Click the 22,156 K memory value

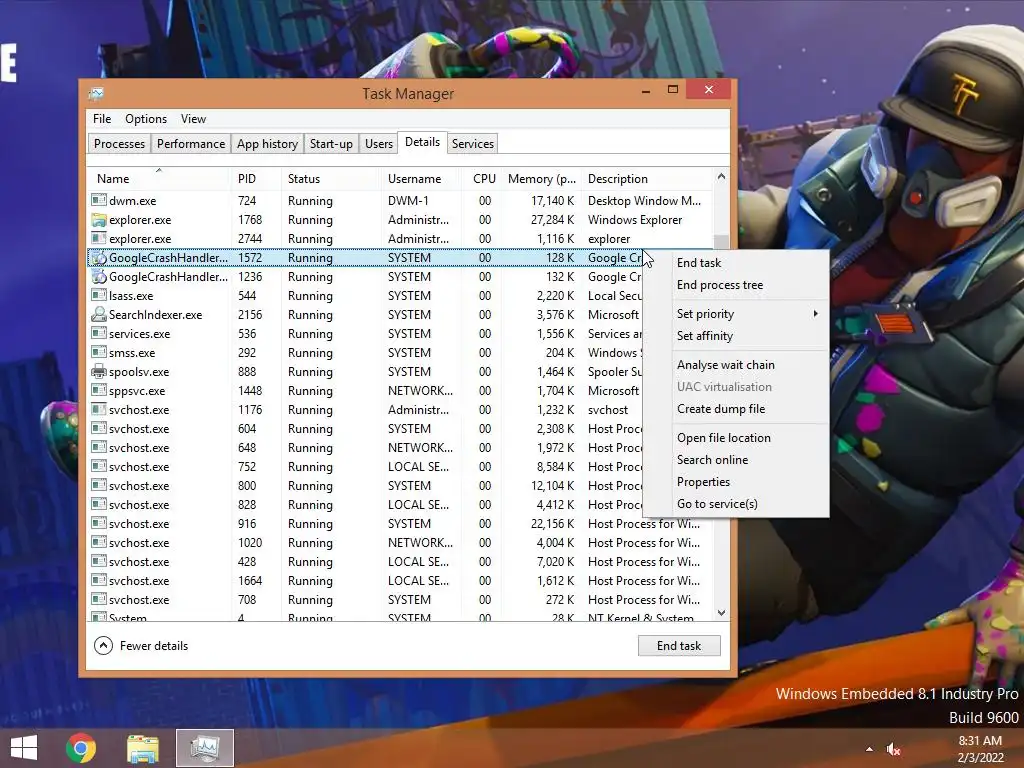[x=552, y=524]
